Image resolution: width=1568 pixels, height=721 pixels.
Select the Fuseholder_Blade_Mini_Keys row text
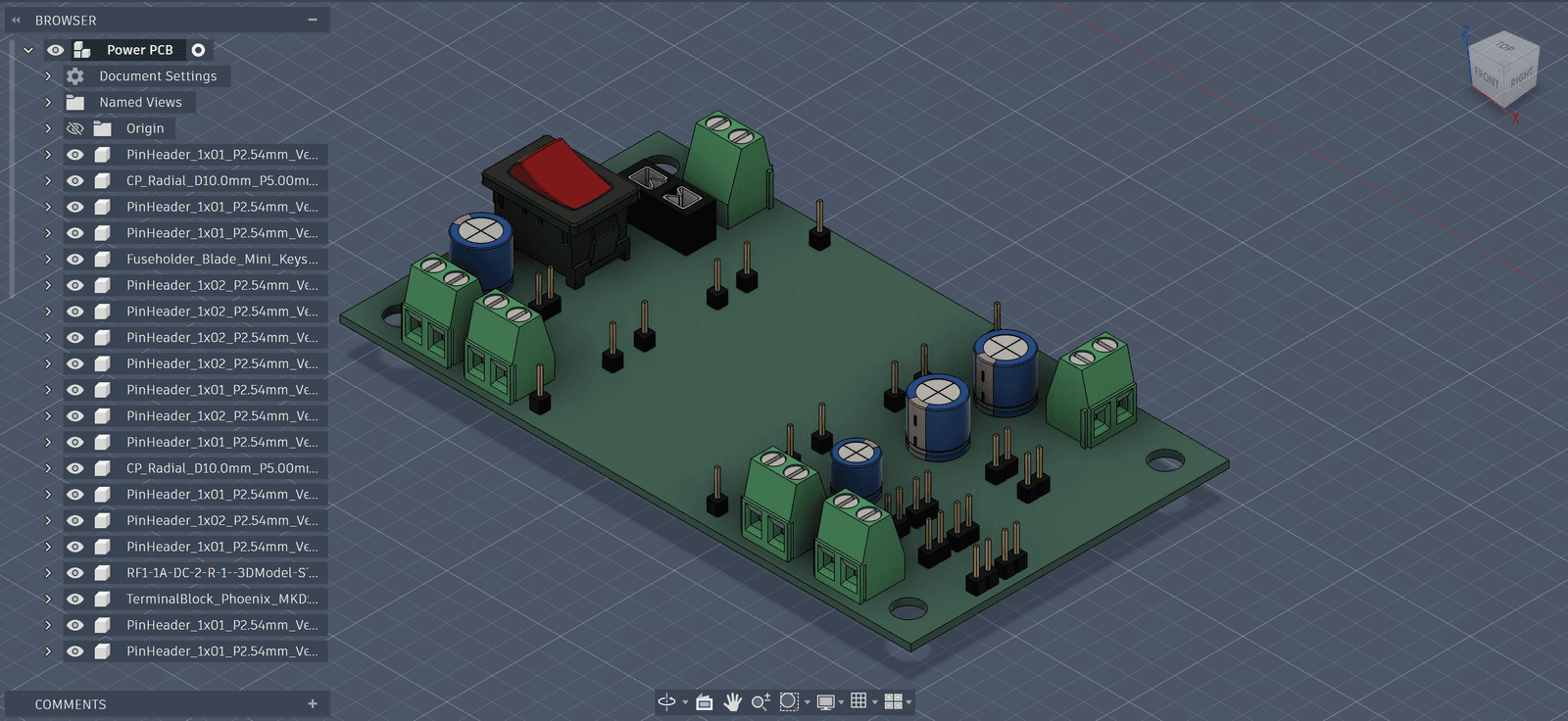222,260
